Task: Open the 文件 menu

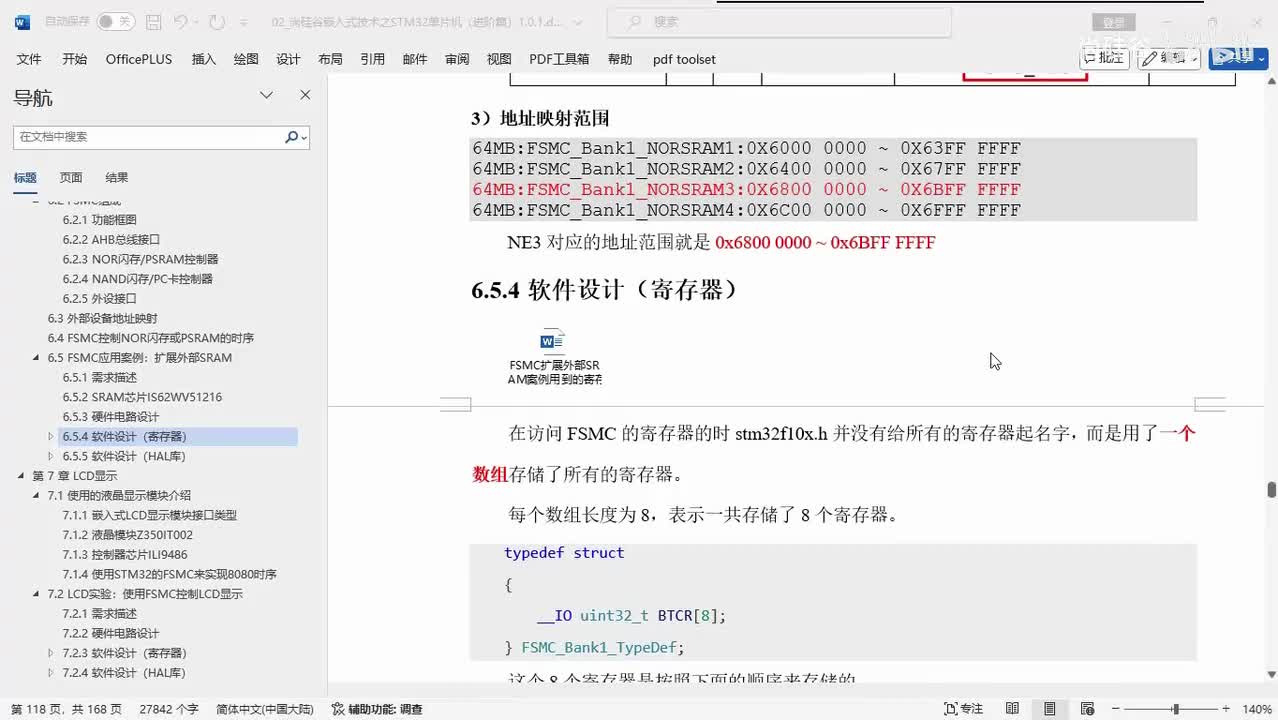Action: point(29,59)
